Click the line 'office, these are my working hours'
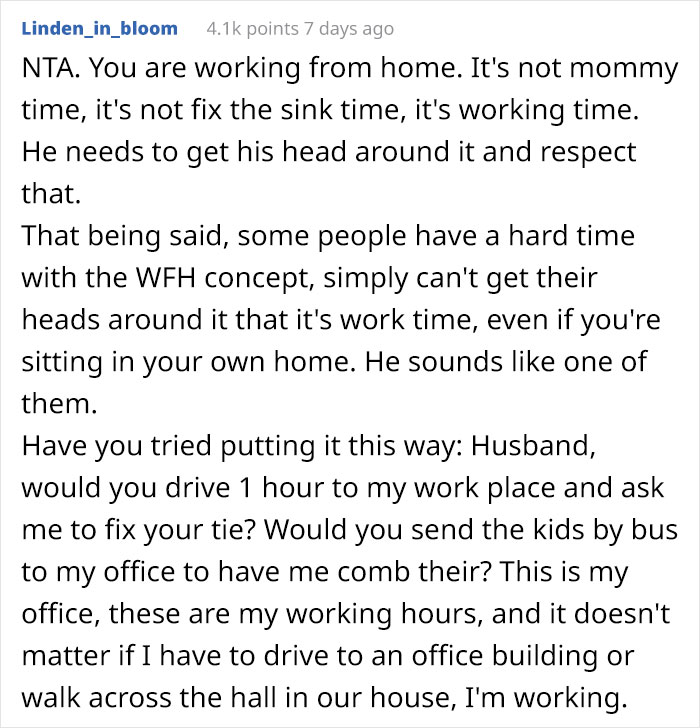700x728 pixels. 346,614
